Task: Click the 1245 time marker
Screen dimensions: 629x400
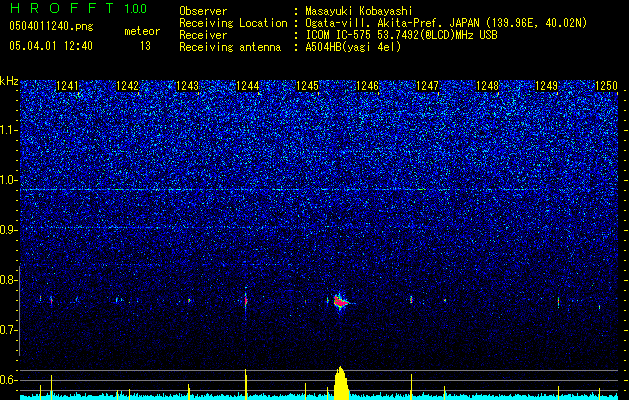Action: (307, 86)
